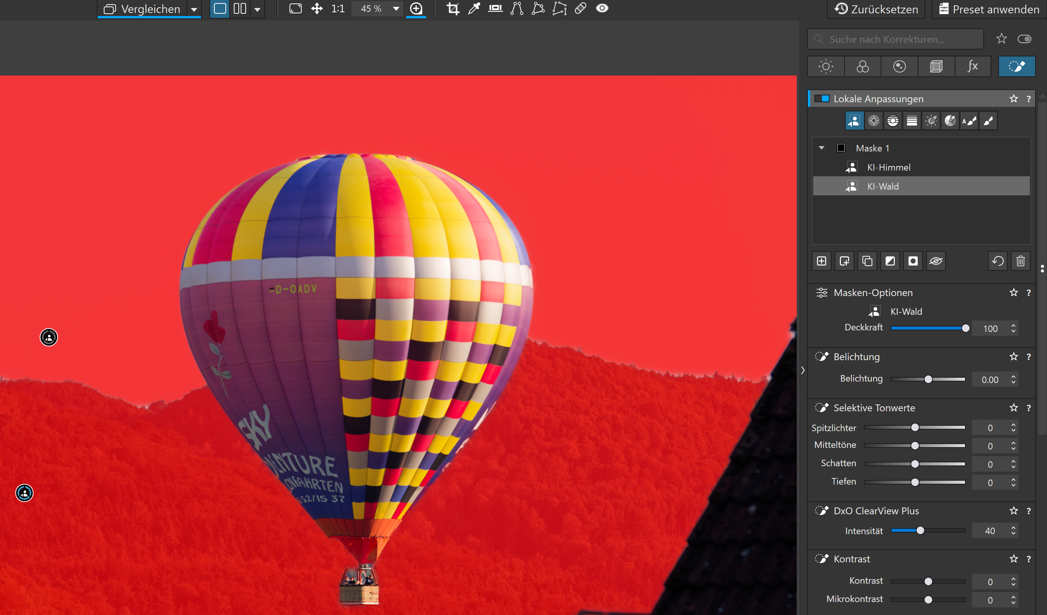Click the sky mask pin on the image
Viewport: 1047px width, 615px height.
49,337
